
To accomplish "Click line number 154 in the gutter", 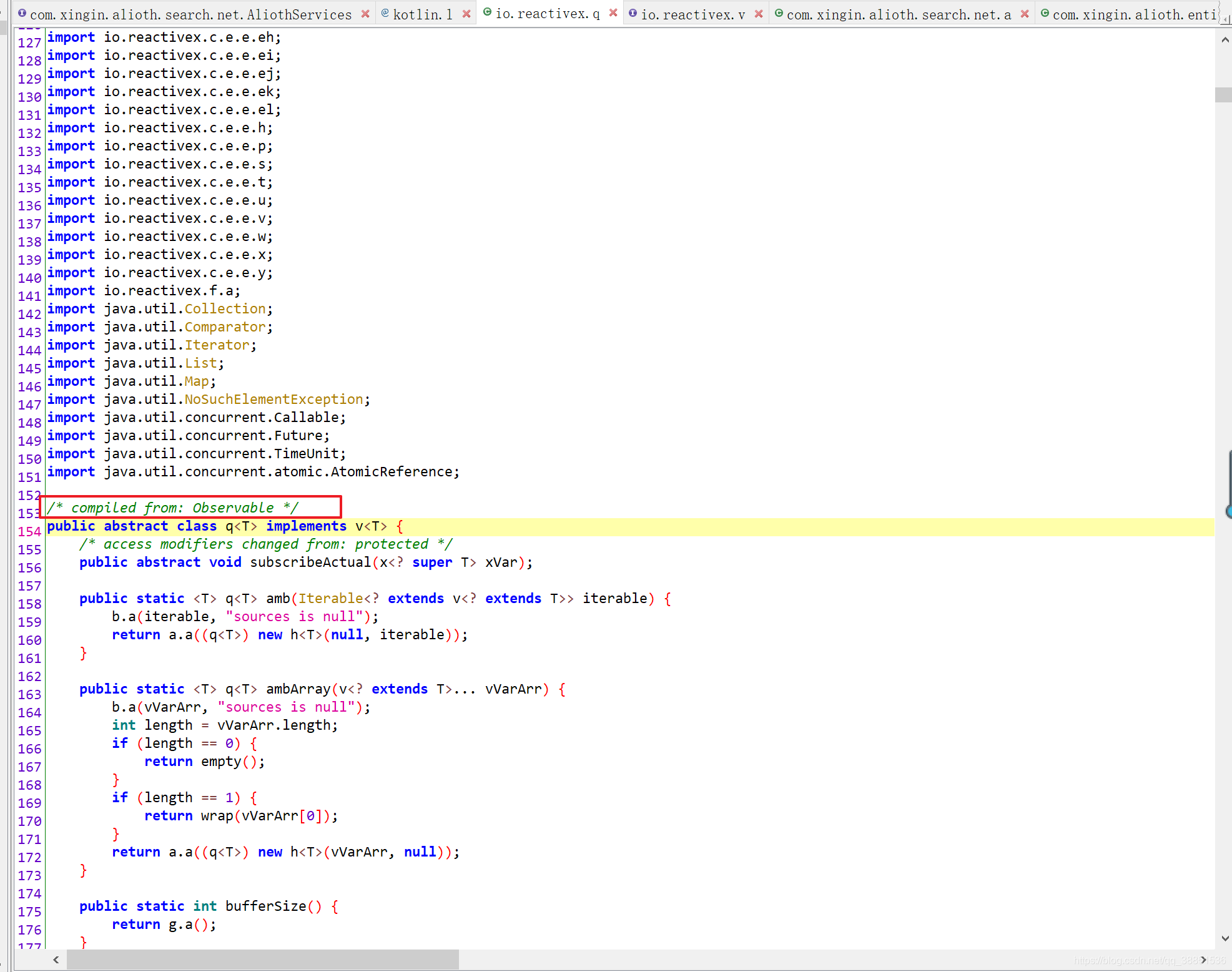I will [x=29, y=532].
